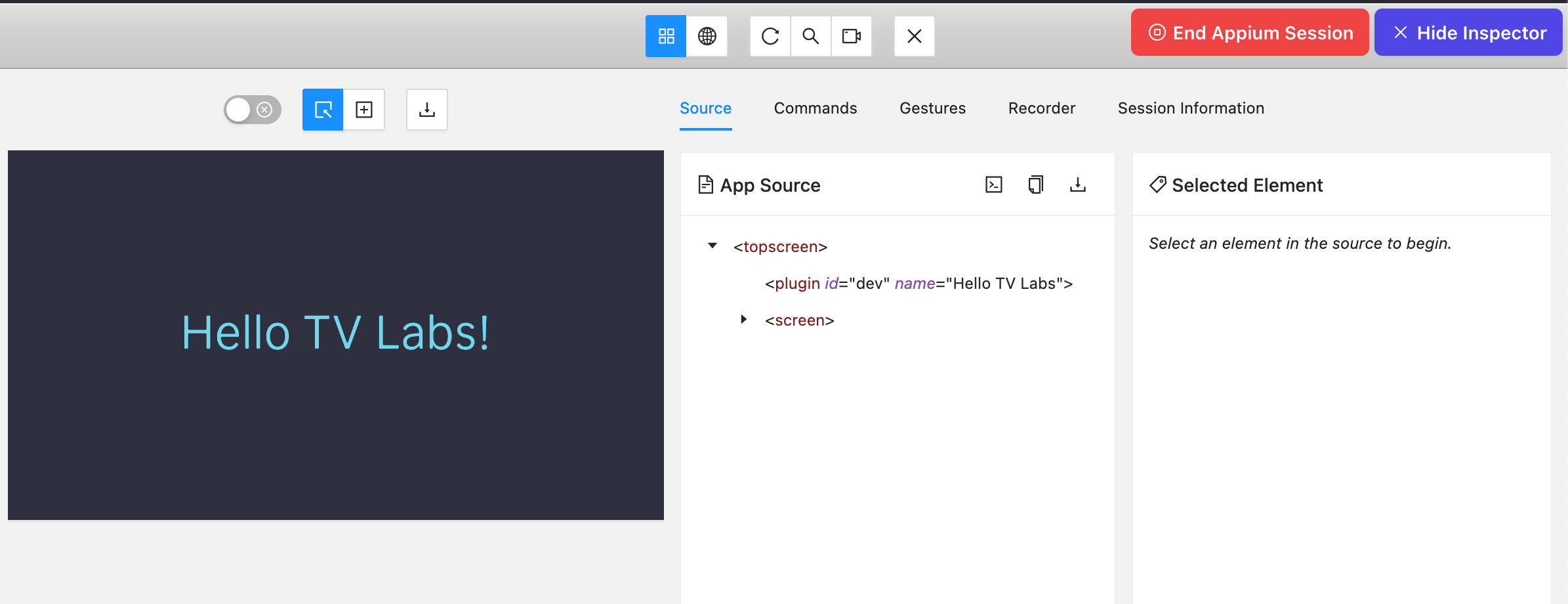
Task: Download the device screenshot
Action: [427, 110]
